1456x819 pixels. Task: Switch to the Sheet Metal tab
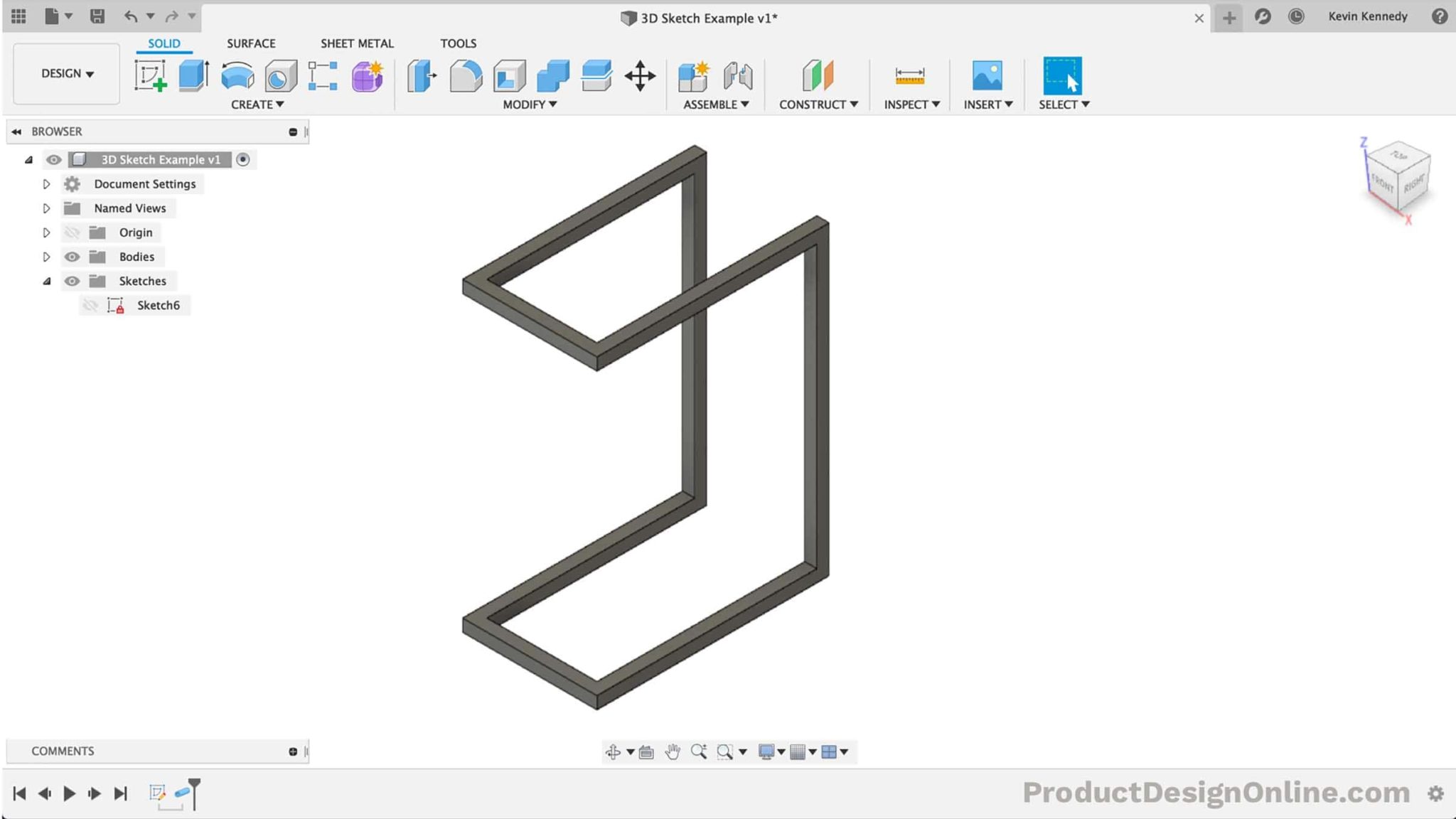tap(357, 43)
